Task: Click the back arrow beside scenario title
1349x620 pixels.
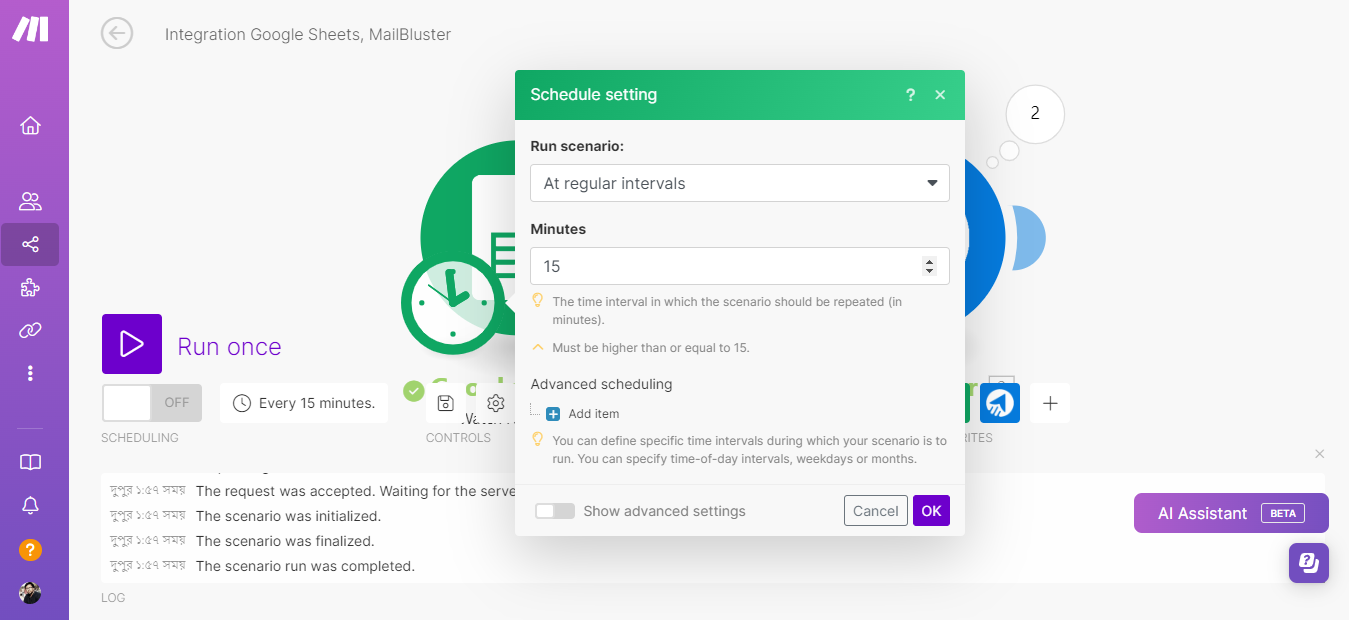Action: coord(117,33)
